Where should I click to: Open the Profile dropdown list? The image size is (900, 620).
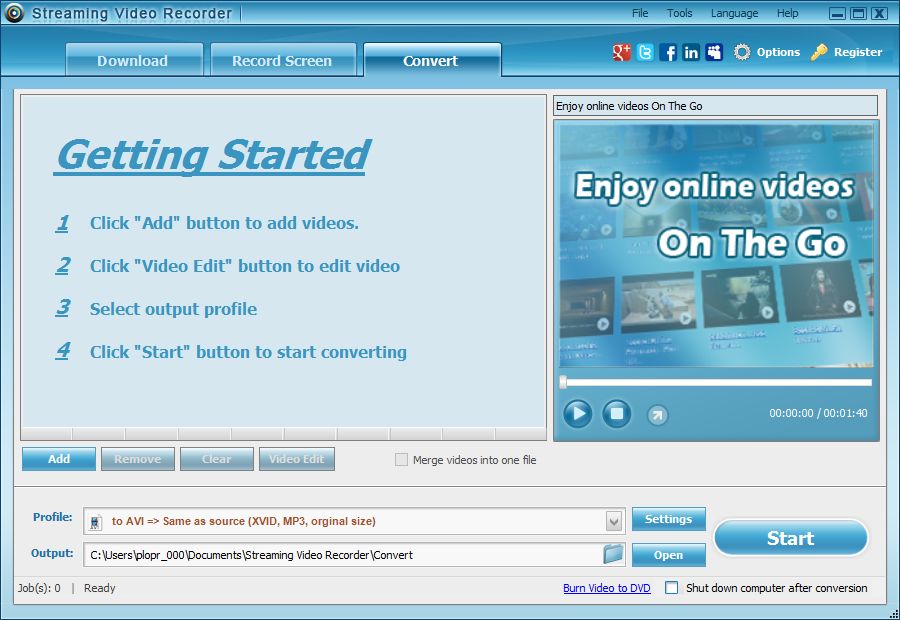pyautogui.click(x=613, y=519)
